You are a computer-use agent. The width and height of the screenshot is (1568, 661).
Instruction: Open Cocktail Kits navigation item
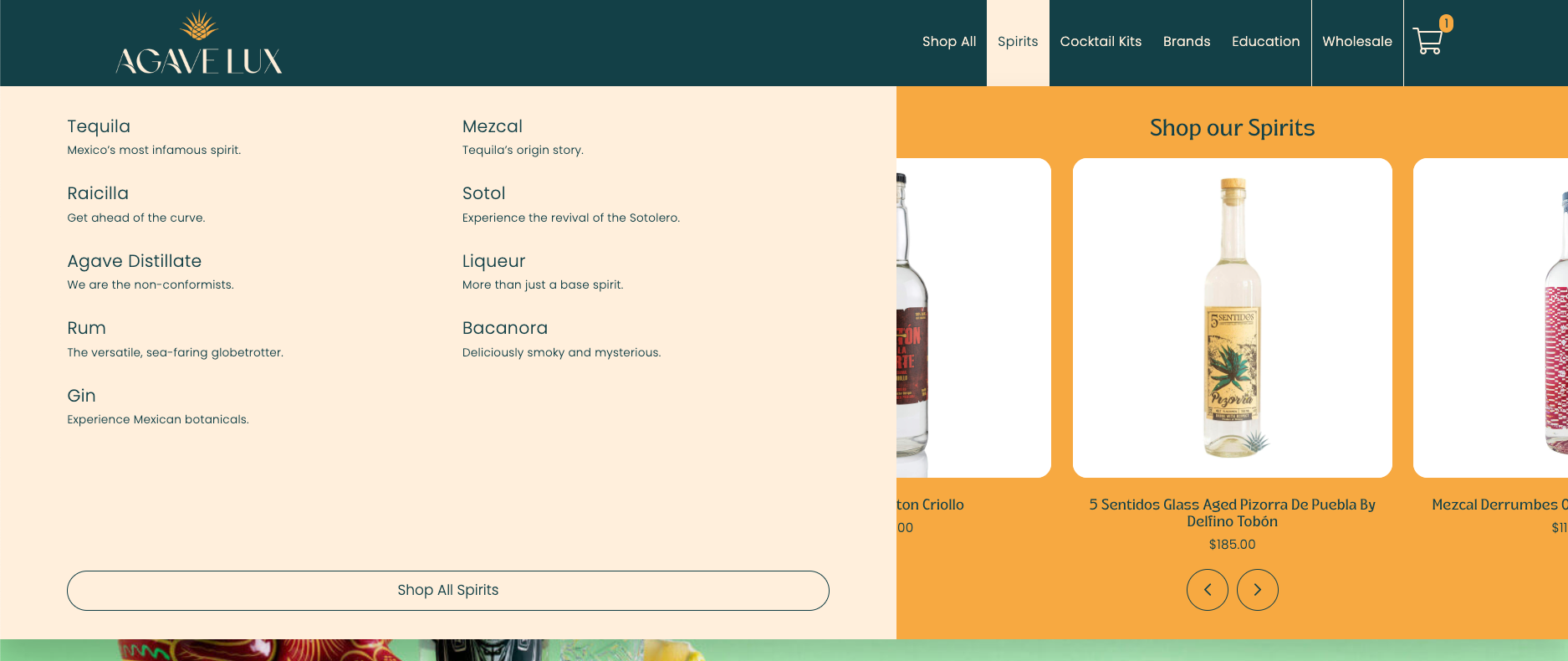[1100, 42]
